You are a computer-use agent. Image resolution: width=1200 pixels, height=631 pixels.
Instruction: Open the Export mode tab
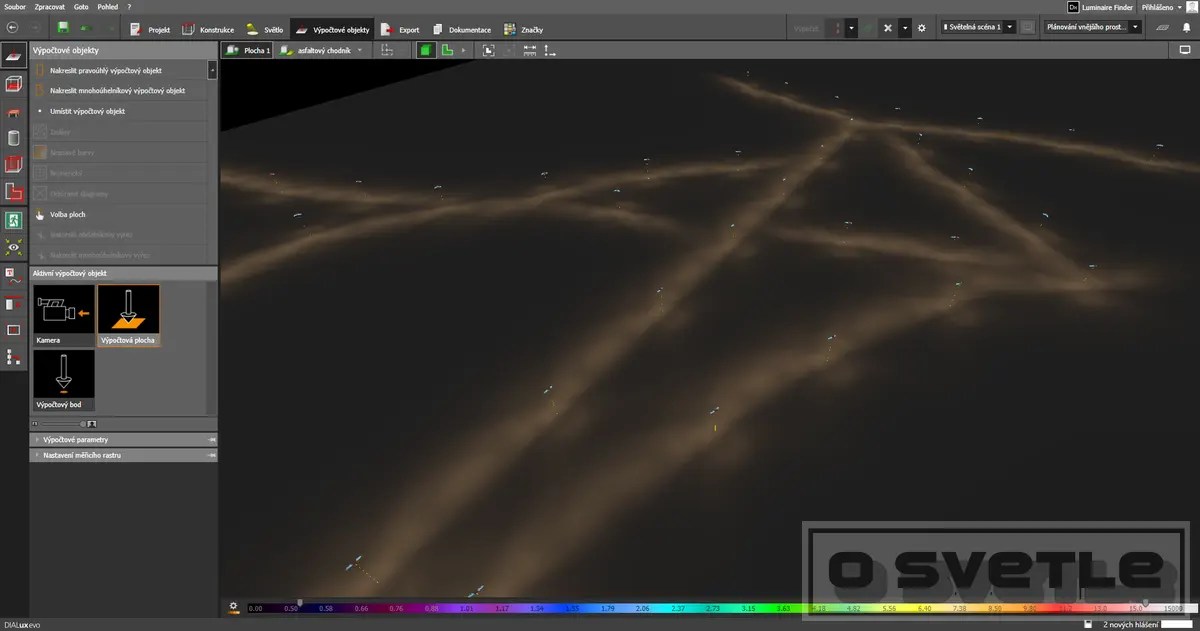(401, 29)
